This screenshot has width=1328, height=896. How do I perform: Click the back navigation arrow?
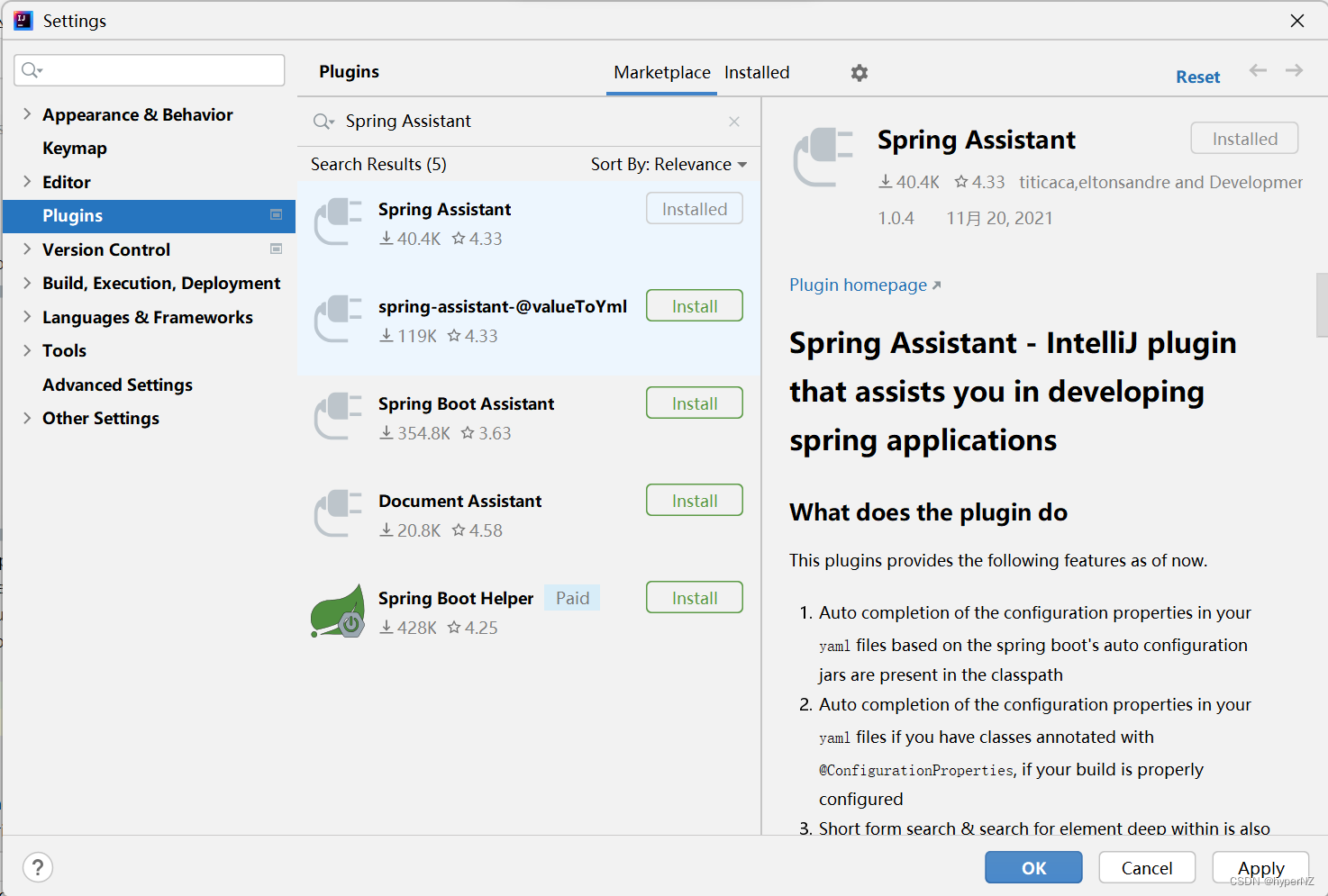[1258, 70]
